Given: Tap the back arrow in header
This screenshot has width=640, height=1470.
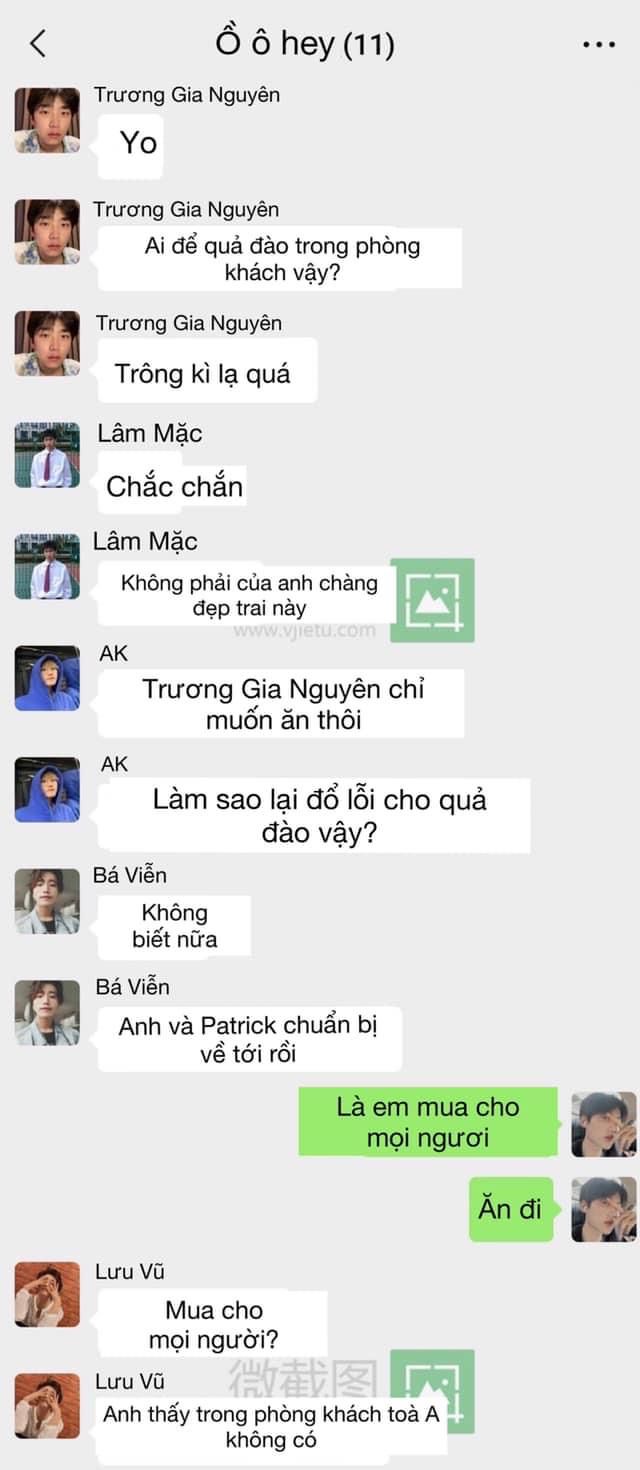Looking at the screenshot, I should 38,43.
